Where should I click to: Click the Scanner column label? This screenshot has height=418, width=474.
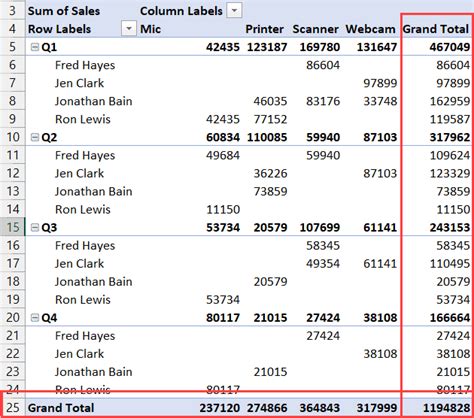click(x=315, y=29)
